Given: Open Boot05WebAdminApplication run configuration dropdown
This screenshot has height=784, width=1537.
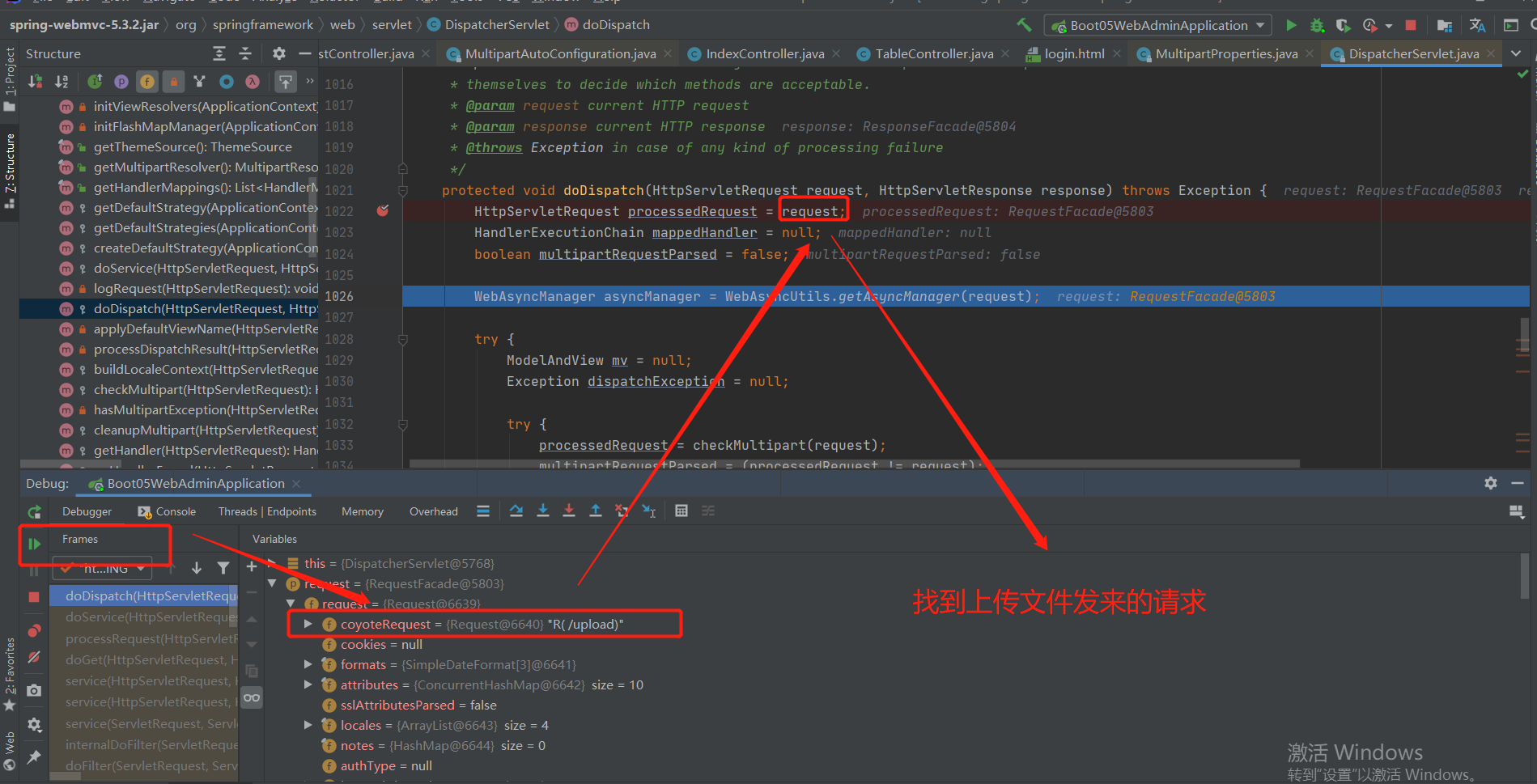Looking at the screenshot, I should click(1158, 25).
